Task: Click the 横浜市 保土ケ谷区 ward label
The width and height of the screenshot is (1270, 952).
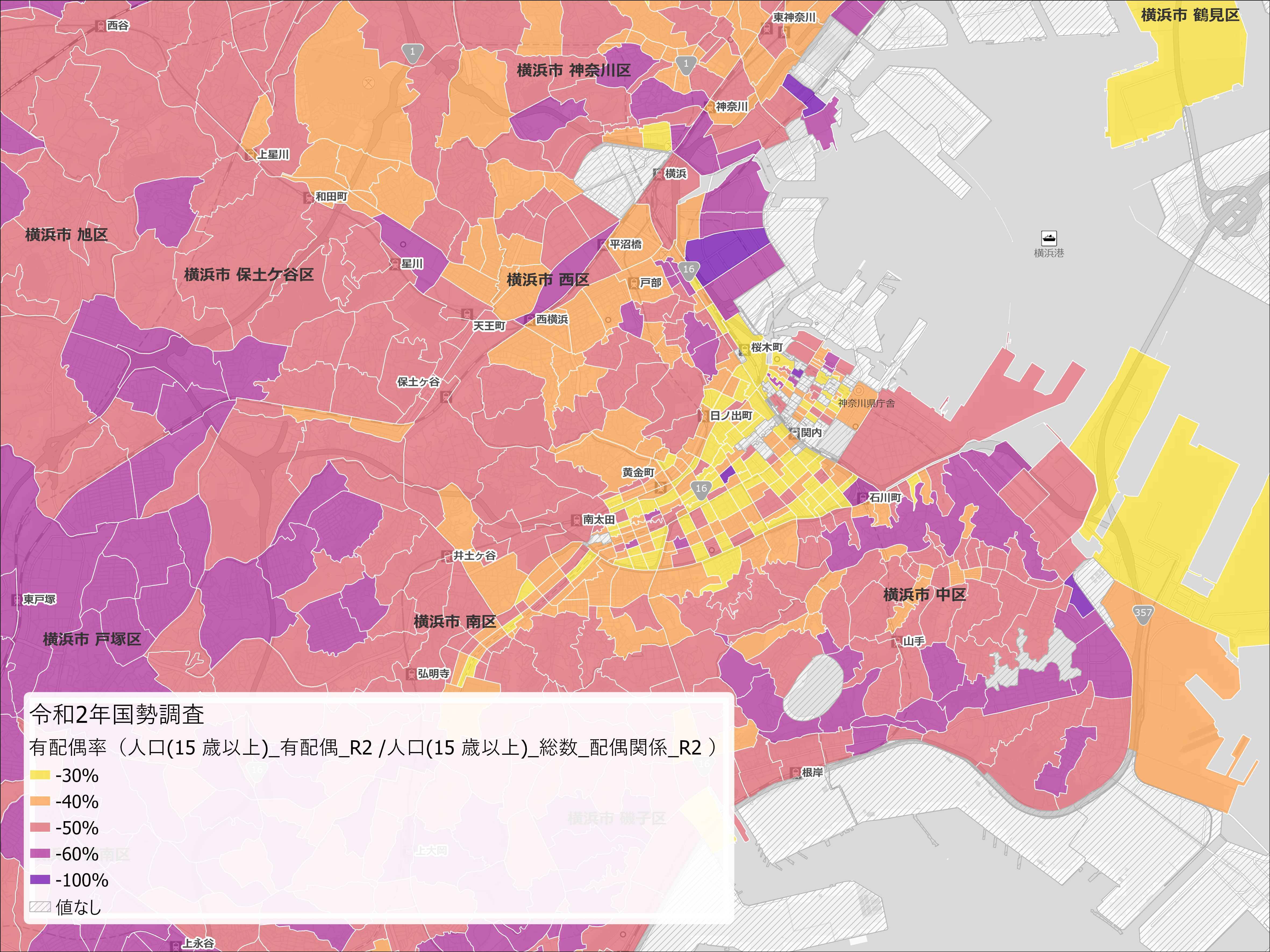Action: [249, 274]
